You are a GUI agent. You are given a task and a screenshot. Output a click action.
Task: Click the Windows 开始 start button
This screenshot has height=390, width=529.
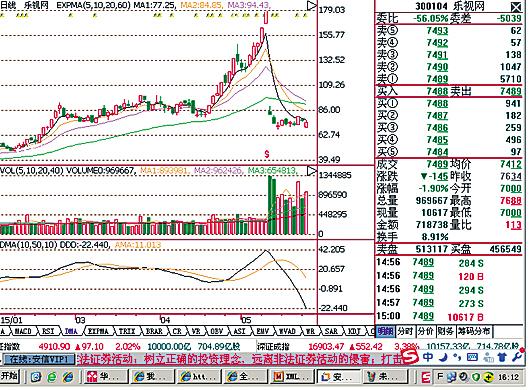(x=10, y=376)
